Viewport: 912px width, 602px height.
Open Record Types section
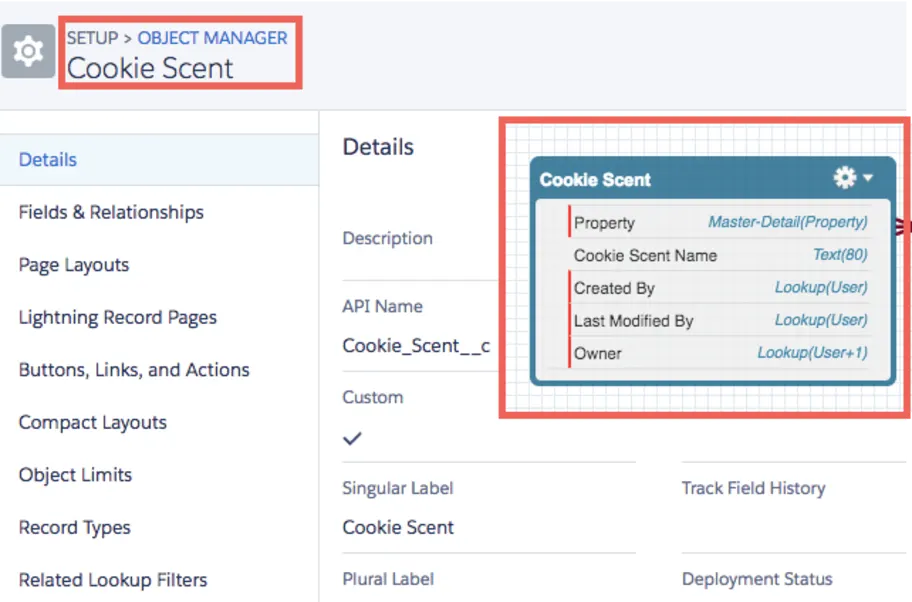pos(74,528)
